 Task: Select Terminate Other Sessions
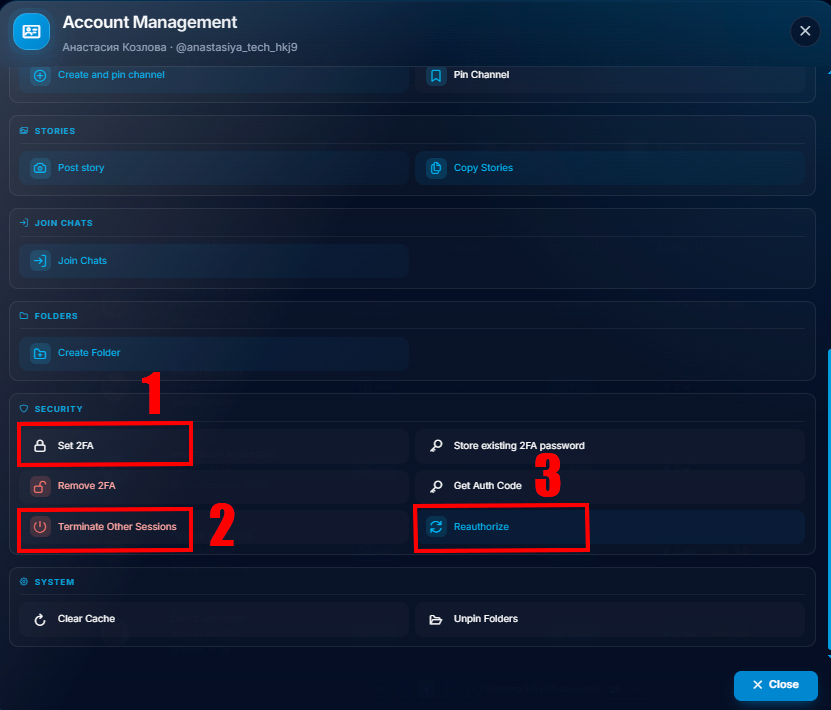pyautogui.click(x=214, y=527)
